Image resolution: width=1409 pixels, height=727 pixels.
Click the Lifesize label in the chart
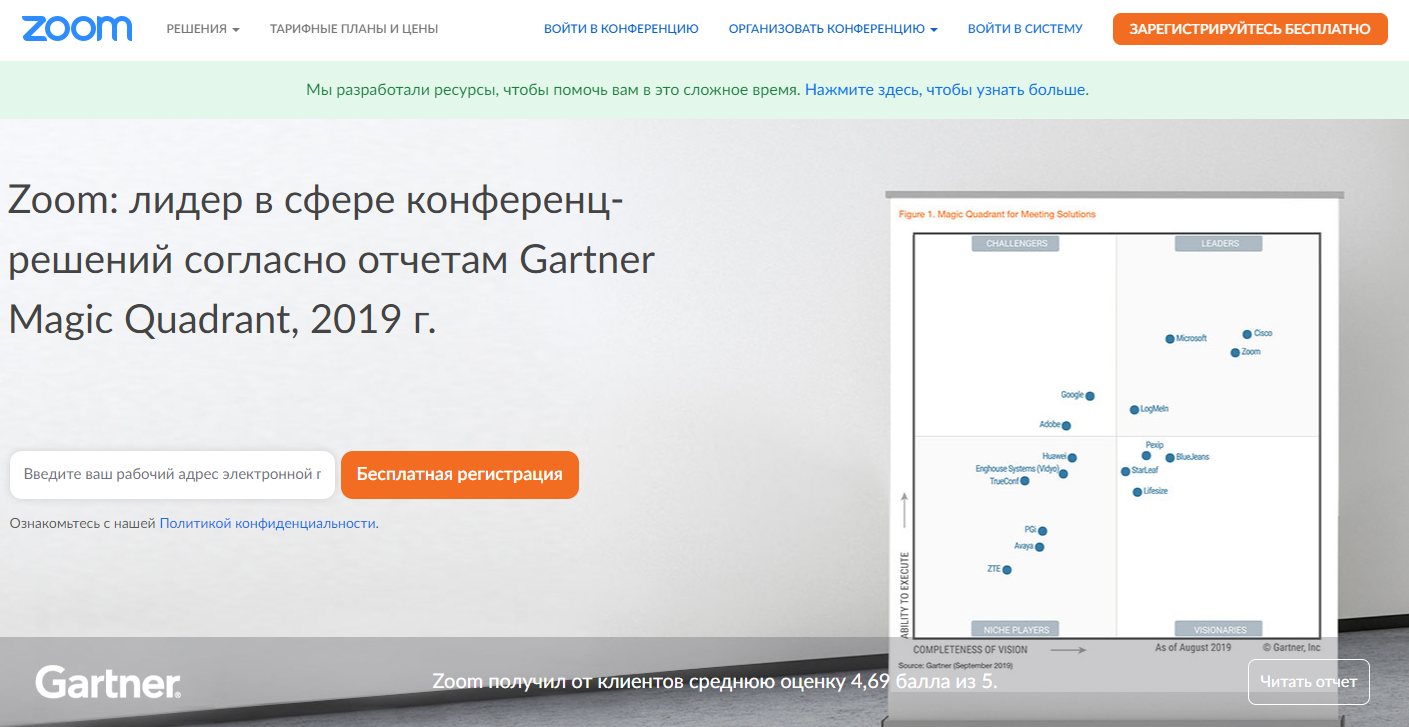pyautogui.click(x=1156, y=492)
